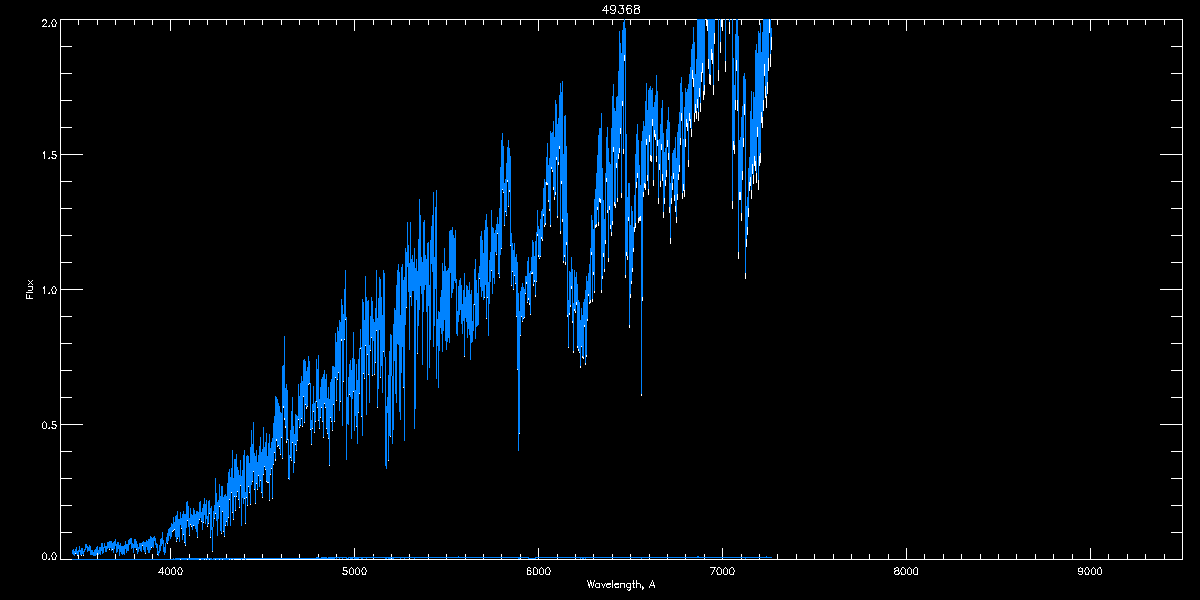
Task: Select the Flux y-axis label
Action: (30, 288)
